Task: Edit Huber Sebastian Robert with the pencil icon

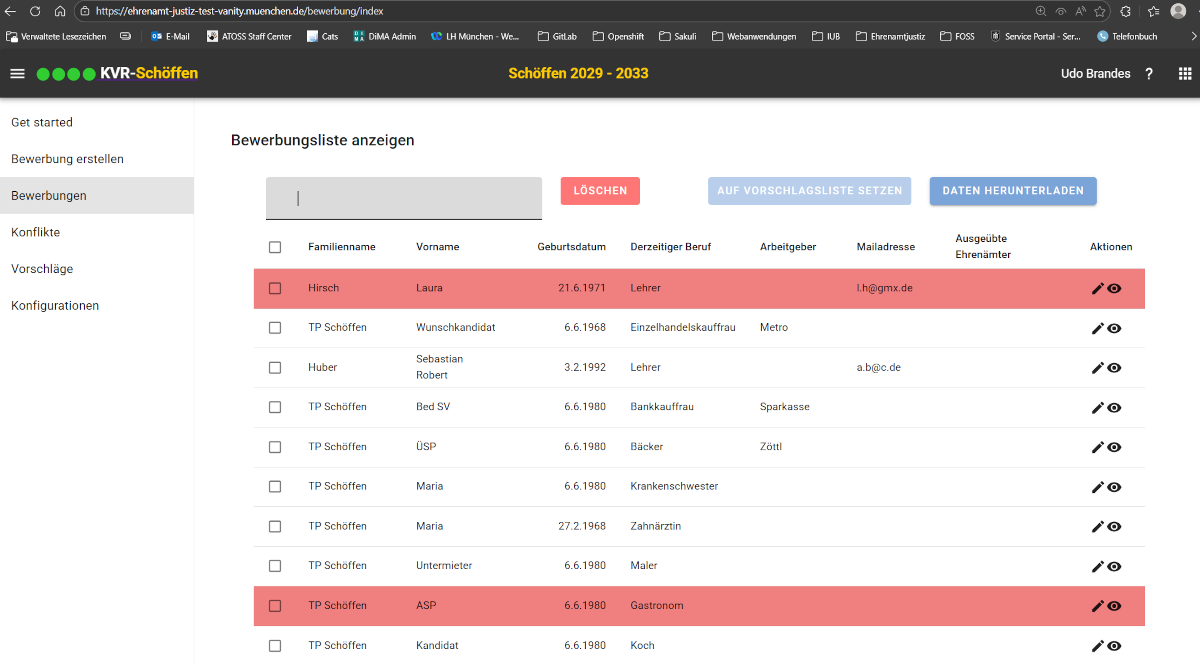Action: click(1098, 367)
